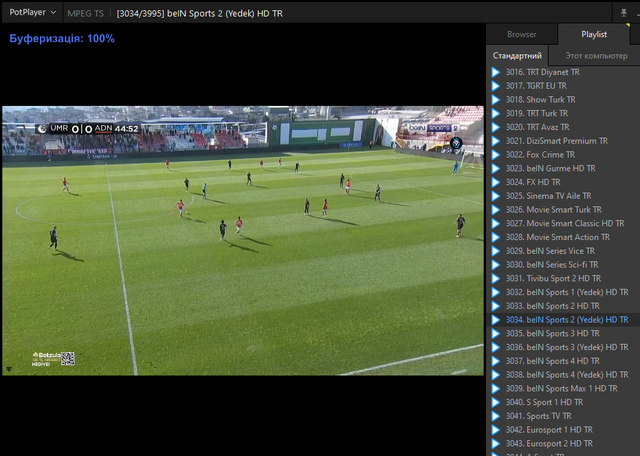
Task: Select channel text 3041. Sports TV TR
Action: (x=538, y=416)
